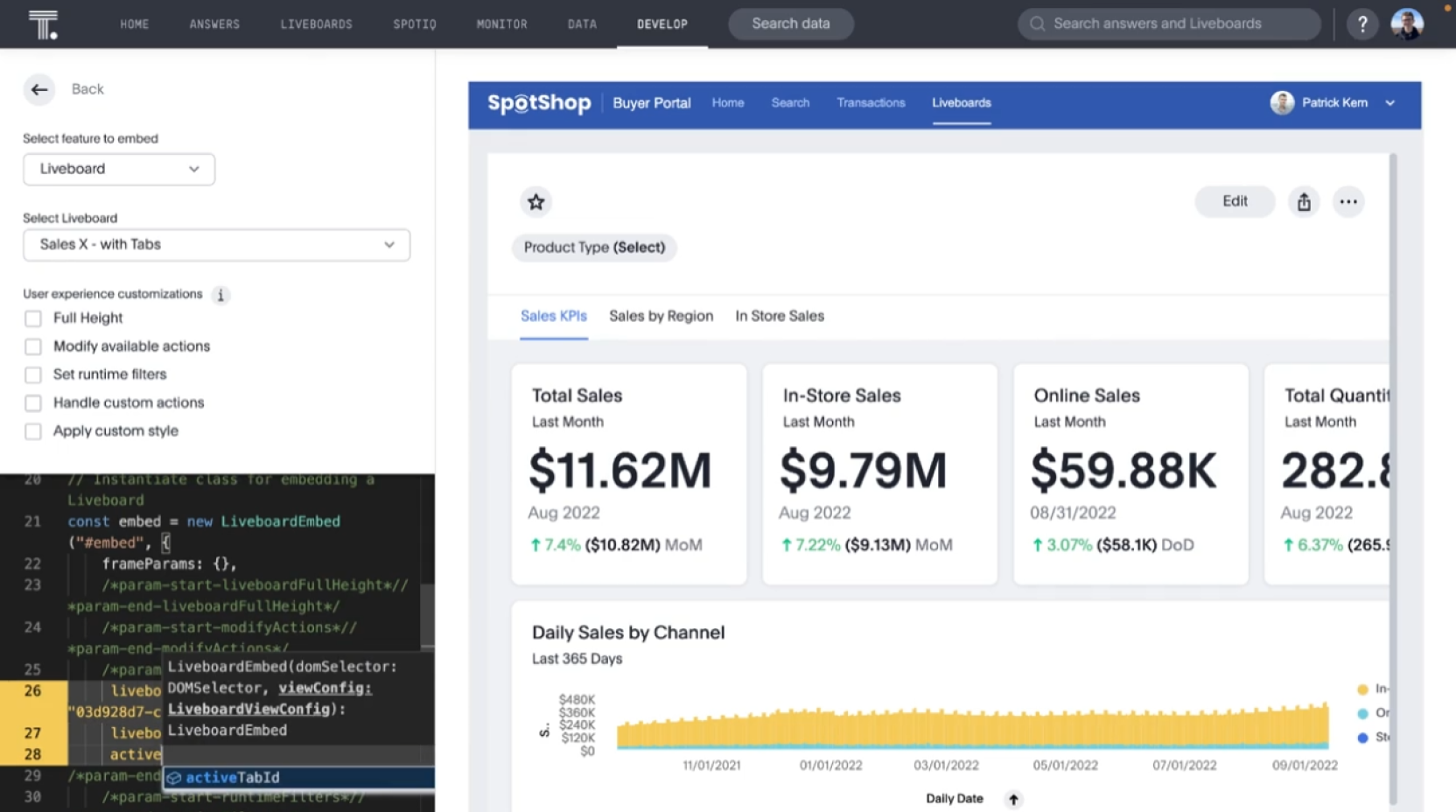Click the back arrow icon
Viewport: 1456px width, 812px height.
pyautogui.click(x=39, y=89)
